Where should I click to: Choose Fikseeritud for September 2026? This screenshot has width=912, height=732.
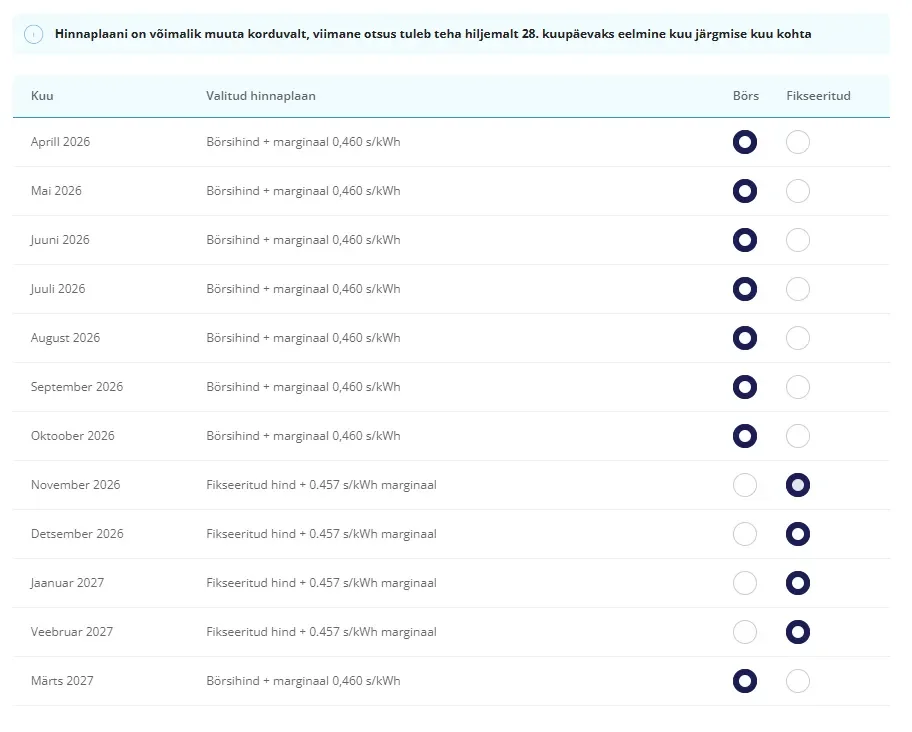point(797,387)
